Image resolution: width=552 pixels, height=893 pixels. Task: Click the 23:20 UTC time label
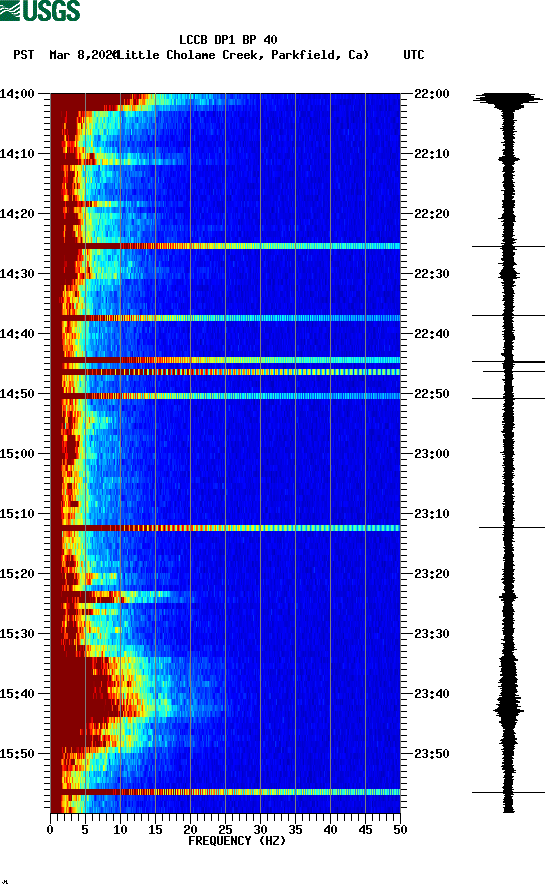click(x=432, y=574)
